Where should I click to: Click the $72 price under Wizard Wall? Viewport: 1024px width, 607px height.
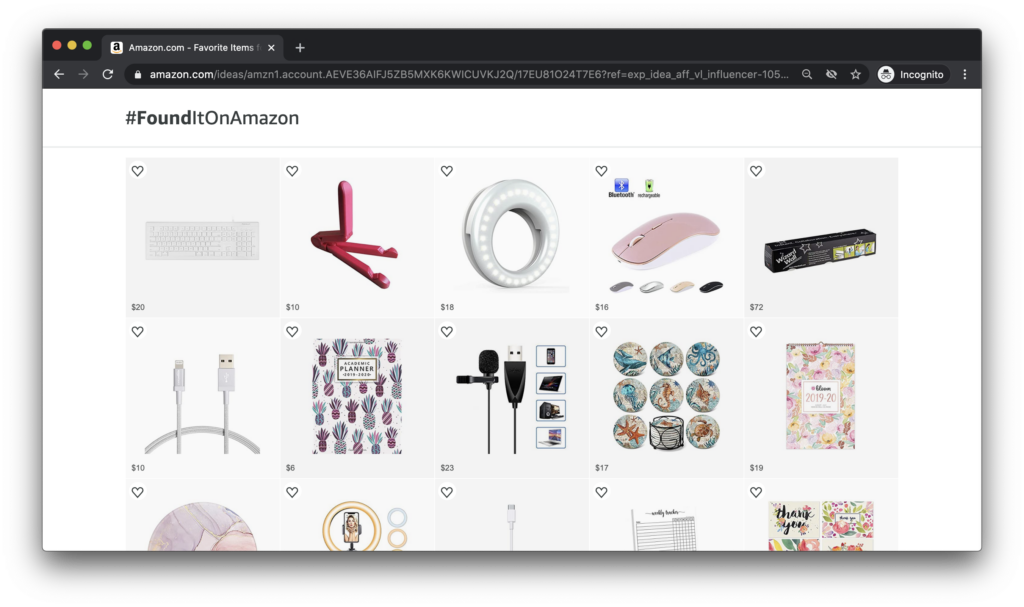coord(756,307)
